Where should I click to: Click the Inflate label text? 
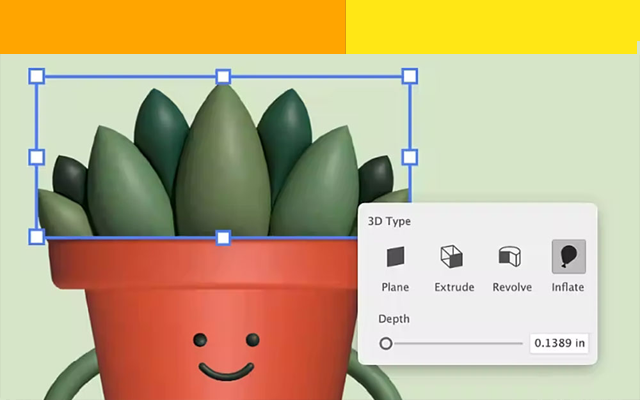[x=568, y=287]
